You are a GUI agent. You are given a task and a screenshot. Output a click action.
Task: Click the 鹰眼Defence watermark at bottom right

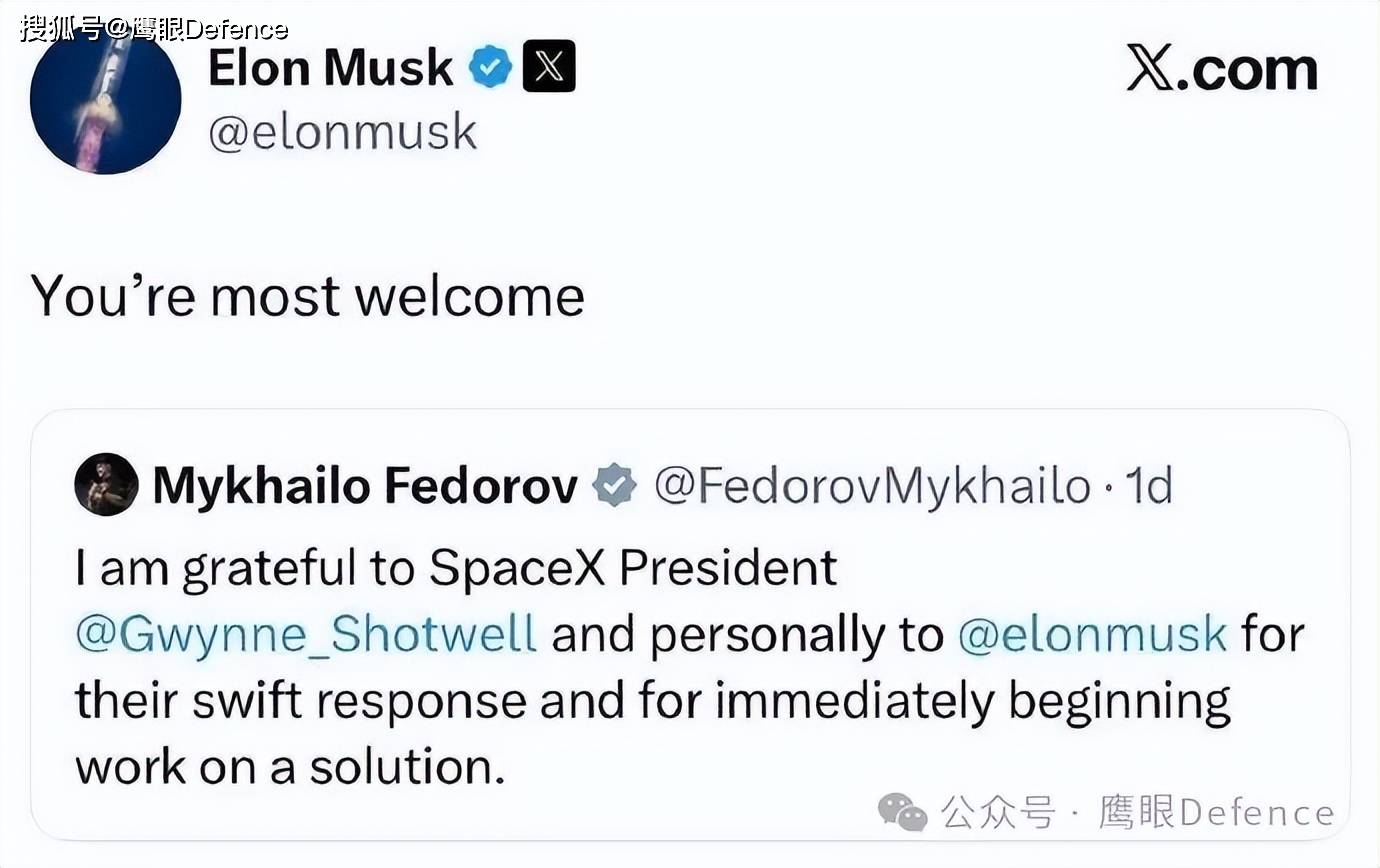coord(1216,812)
